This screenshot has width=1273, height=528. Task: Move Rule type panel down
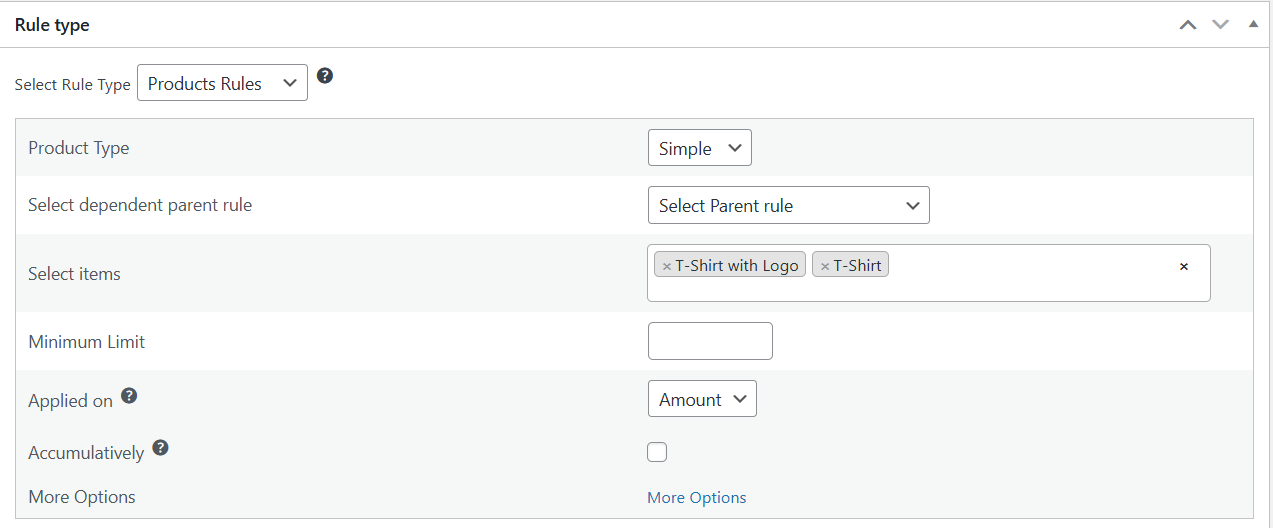coord(1220,24)
